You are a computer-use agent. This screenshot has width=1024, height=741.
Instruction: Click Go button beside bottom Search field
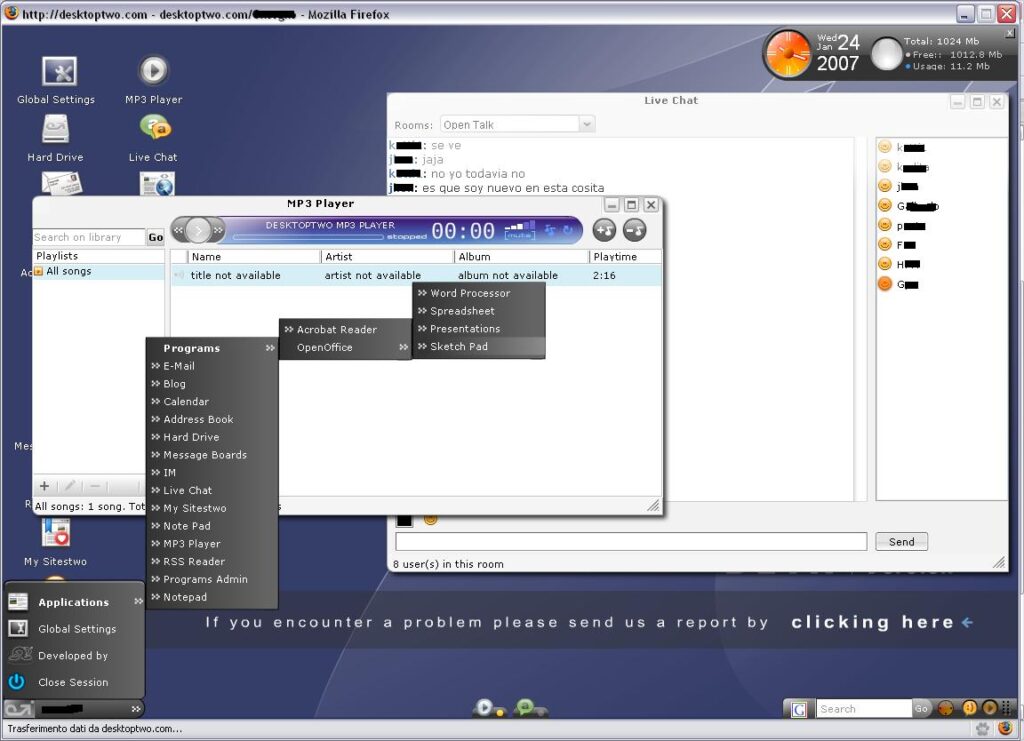[921, 709]
